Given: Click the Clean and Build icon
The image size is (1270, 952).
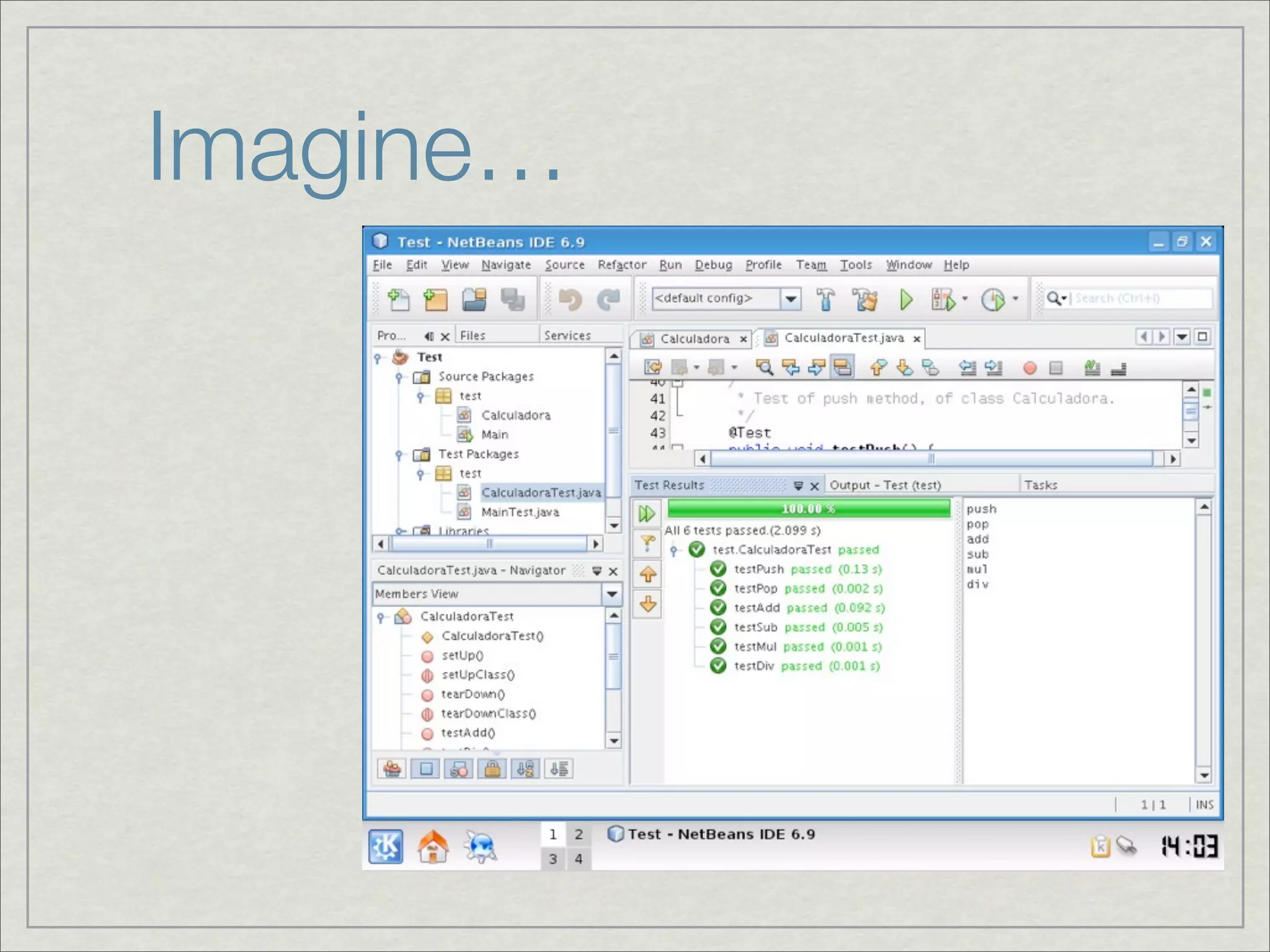Looking at the screenshot, I should (x=865, y=299).
